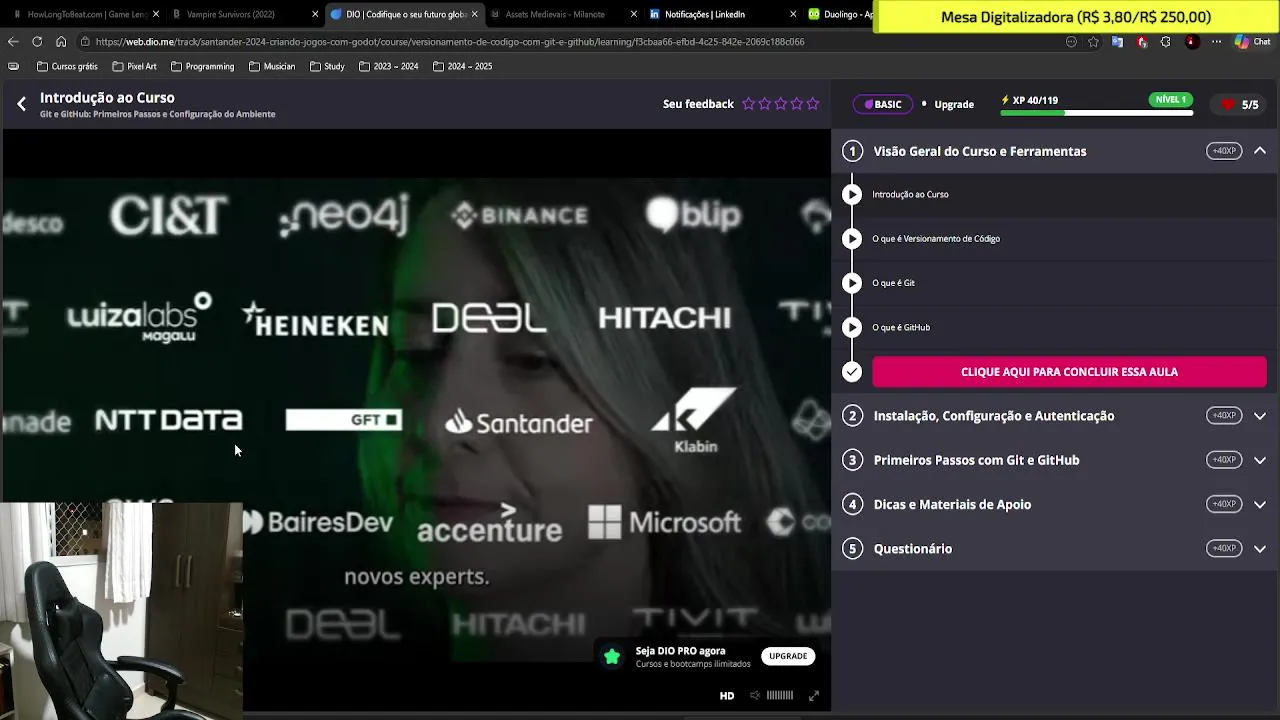The height and width of the screenshot is (720, 1280).
Task: Go back using the course back arrow
Action: (x=21, y=104)
